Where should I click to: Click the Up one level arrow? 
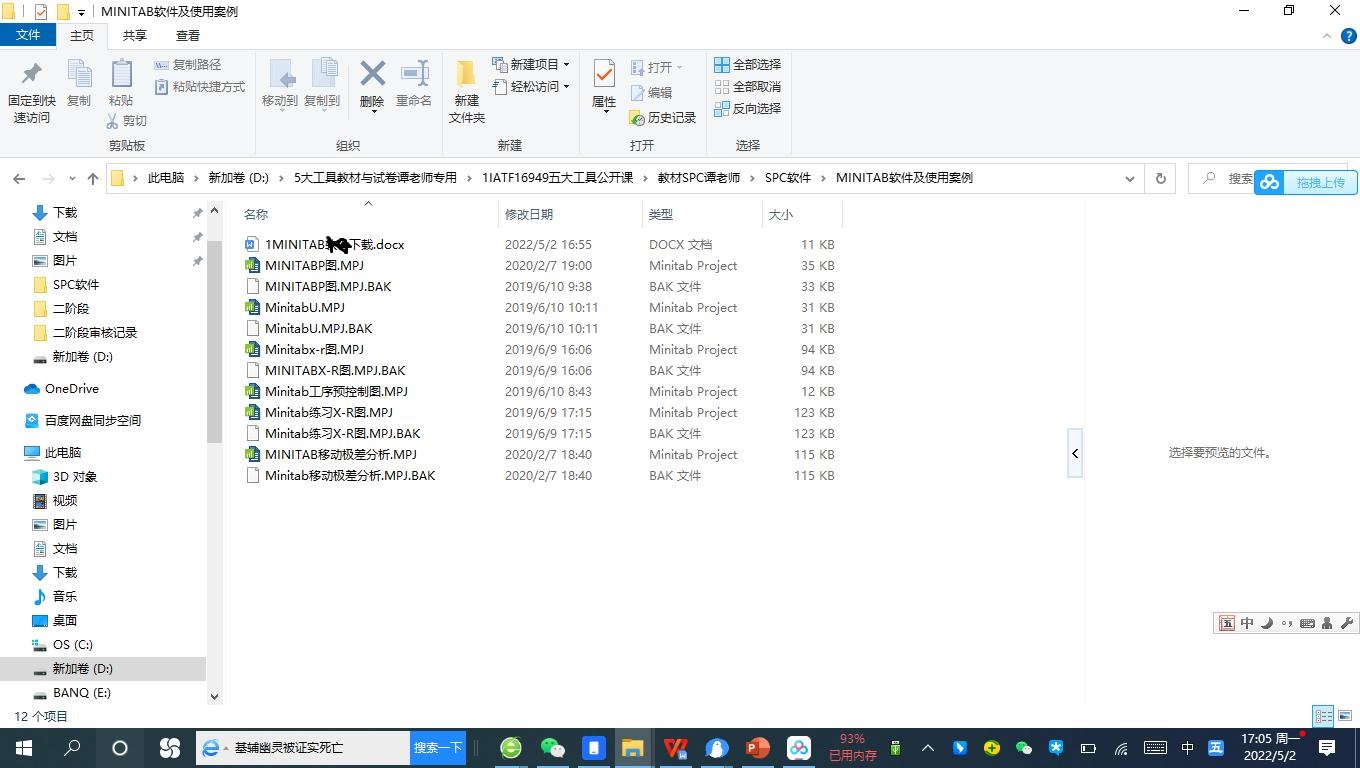93,178
